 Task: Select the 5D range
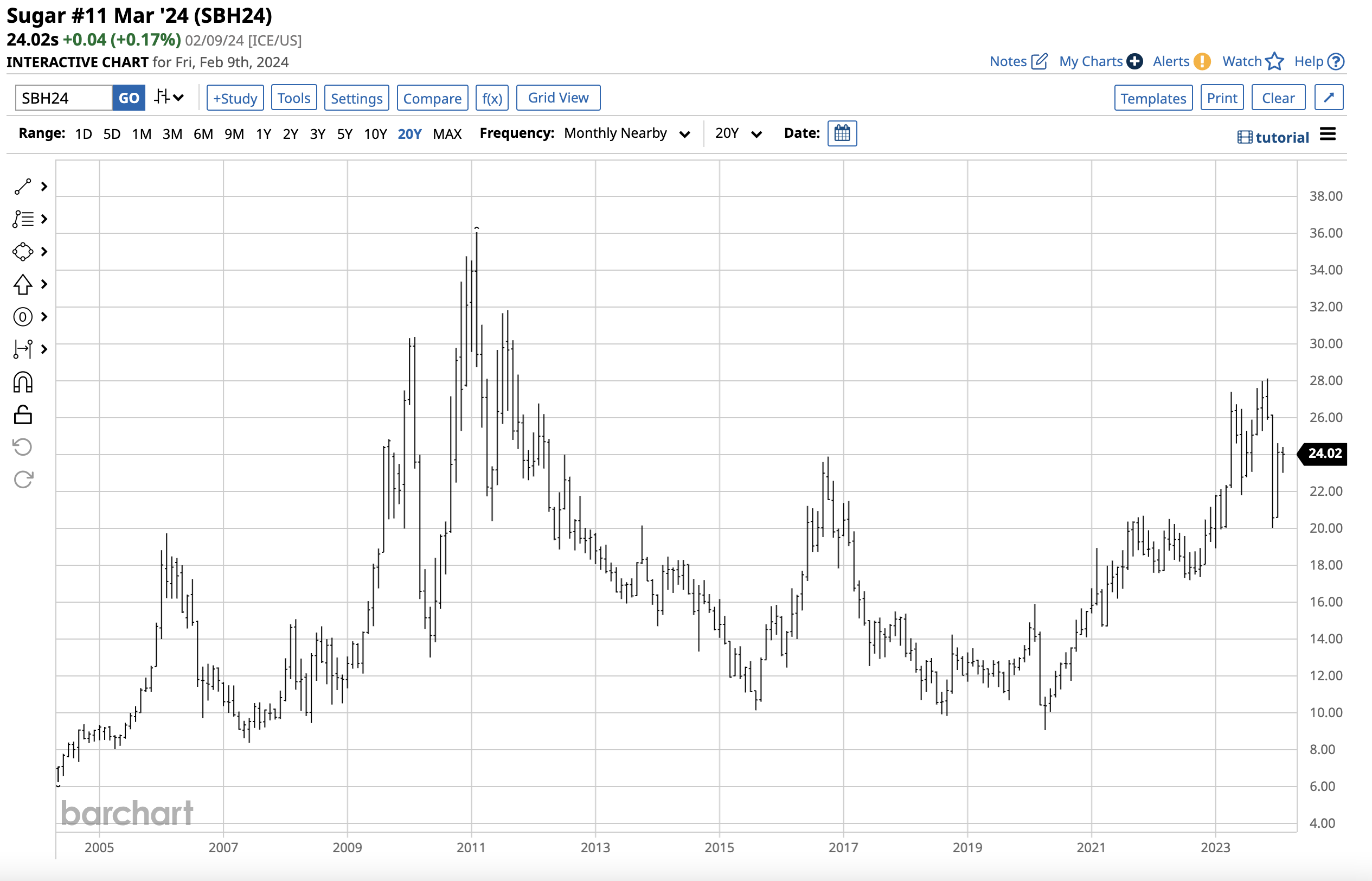(x=112, y=134)
